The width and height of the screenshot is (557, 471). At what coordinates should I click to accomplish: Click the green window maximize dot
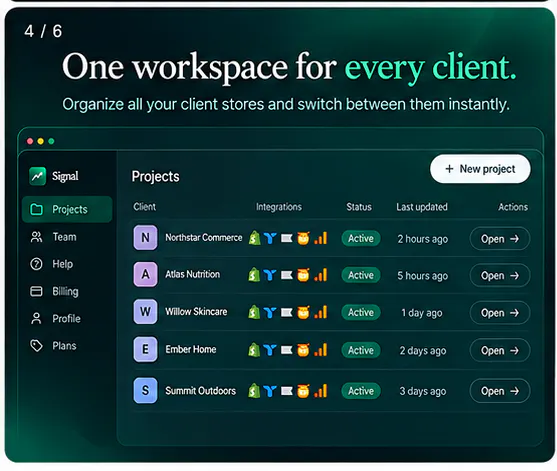point(51,141)
